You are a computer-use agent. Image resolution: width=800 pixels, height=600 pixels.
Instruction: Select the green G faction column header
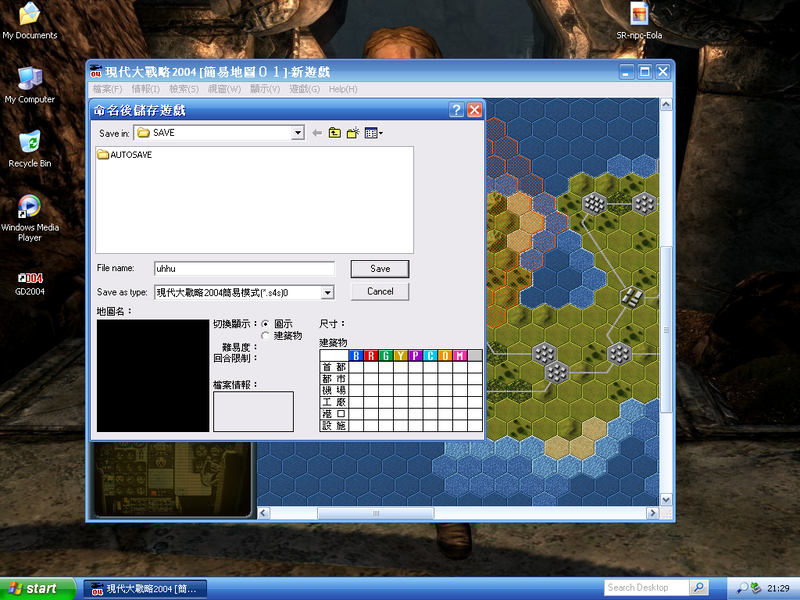(x=386, y=356)
